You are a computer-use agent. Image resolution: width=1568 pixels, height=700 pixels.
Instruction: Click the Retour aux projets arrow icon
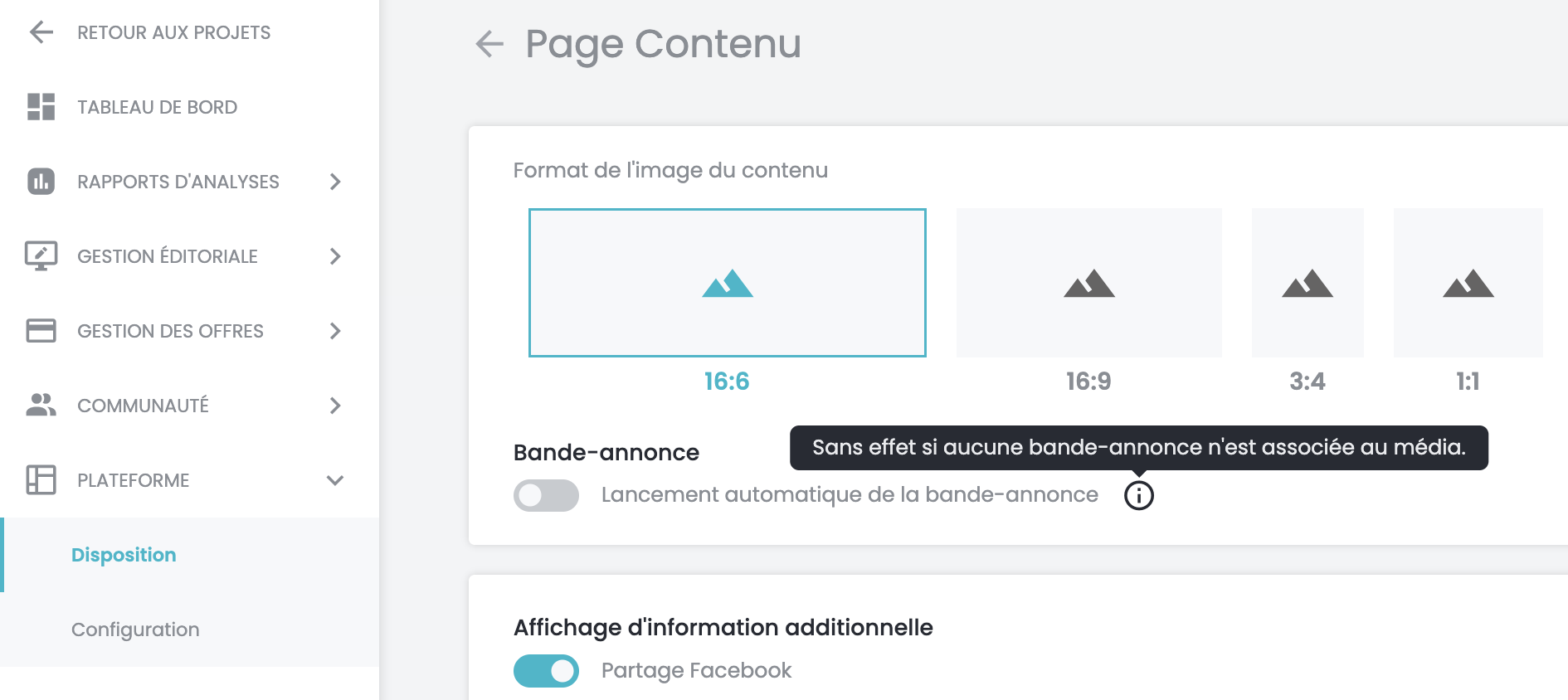[x=41, y=32]
